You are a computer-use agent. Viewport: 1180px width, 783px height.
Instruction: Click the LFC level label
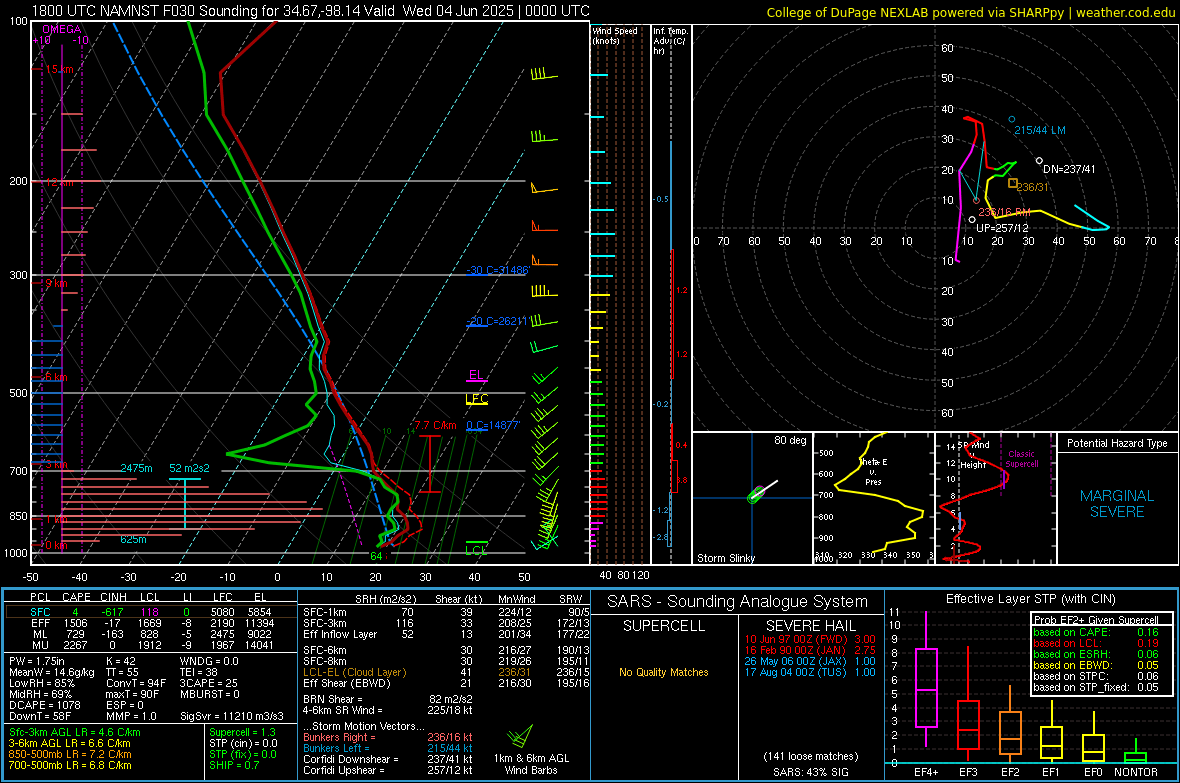pyautogui.click(x=477, y=398)
